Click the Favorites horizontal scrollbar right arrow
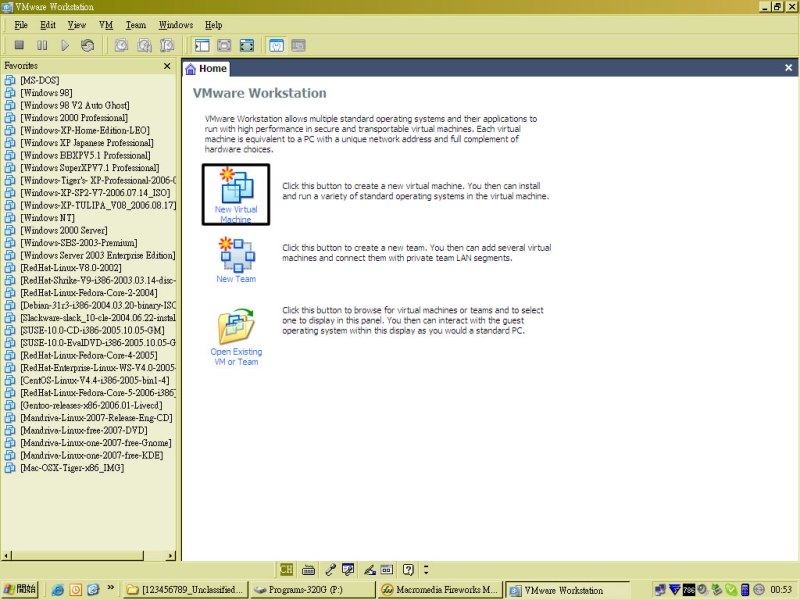Screen dimensions: 800x600 170,556
